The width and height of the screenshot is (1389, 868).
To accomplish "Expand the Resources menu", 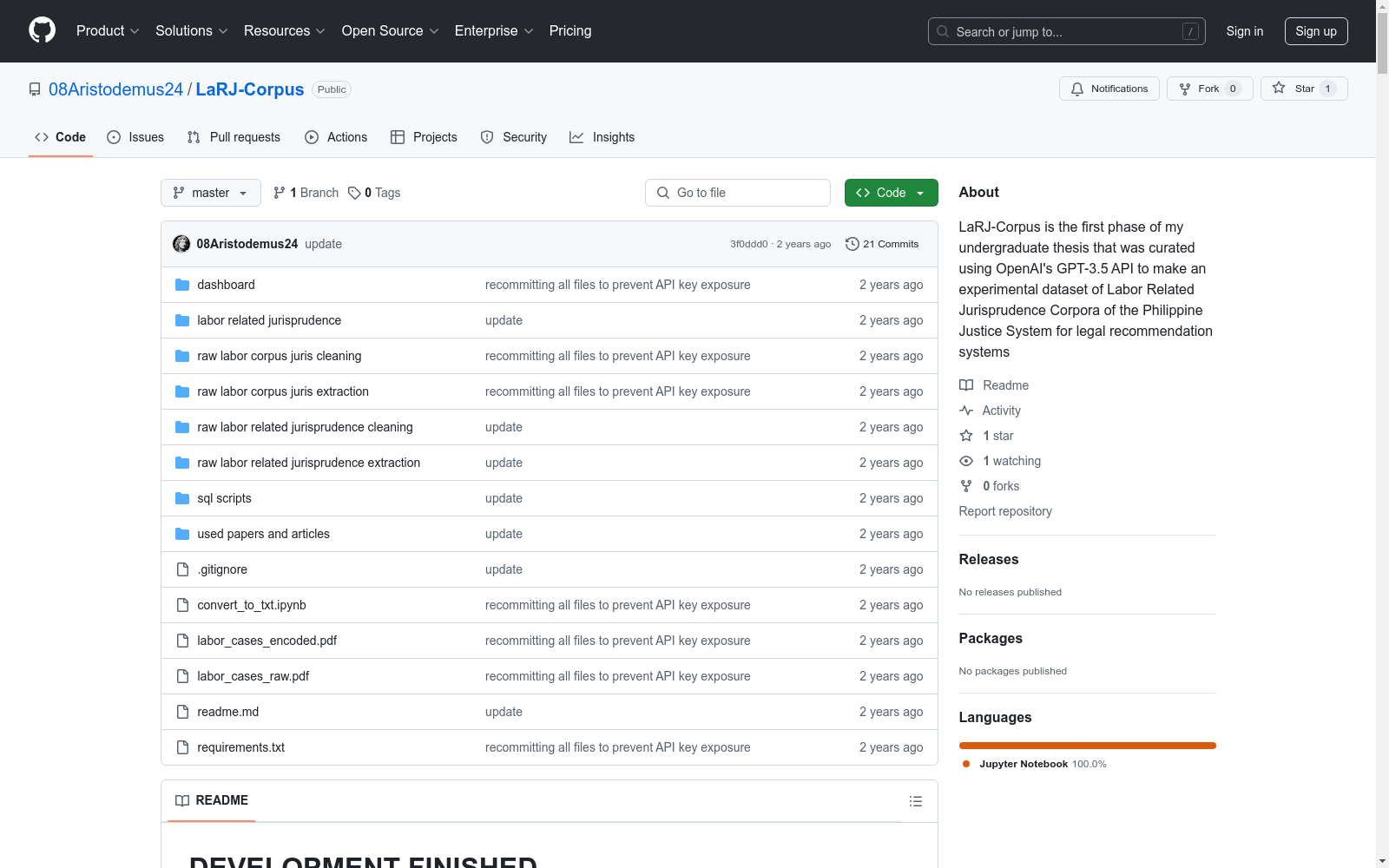I will (285, 30).
